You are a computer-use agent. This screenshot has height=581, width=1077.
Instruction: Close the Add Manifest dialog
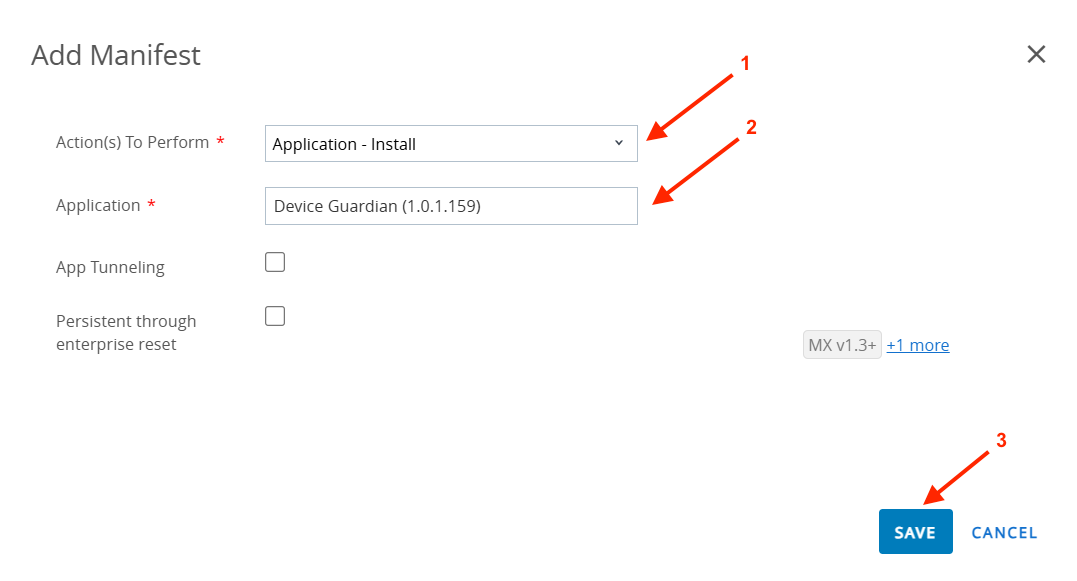[x=1036, y=55]
